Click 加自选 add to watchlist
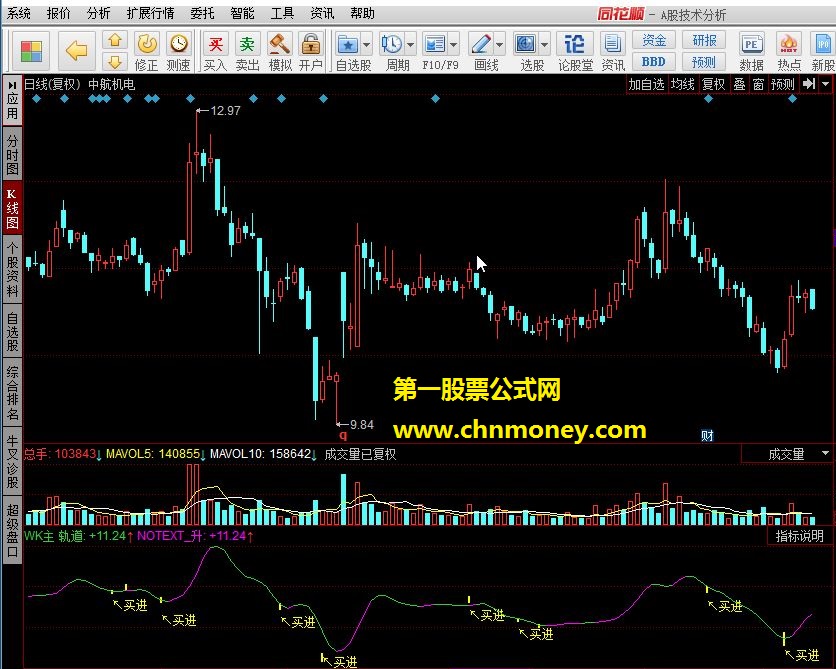This screenshot has height=669, width=836. 646,84
